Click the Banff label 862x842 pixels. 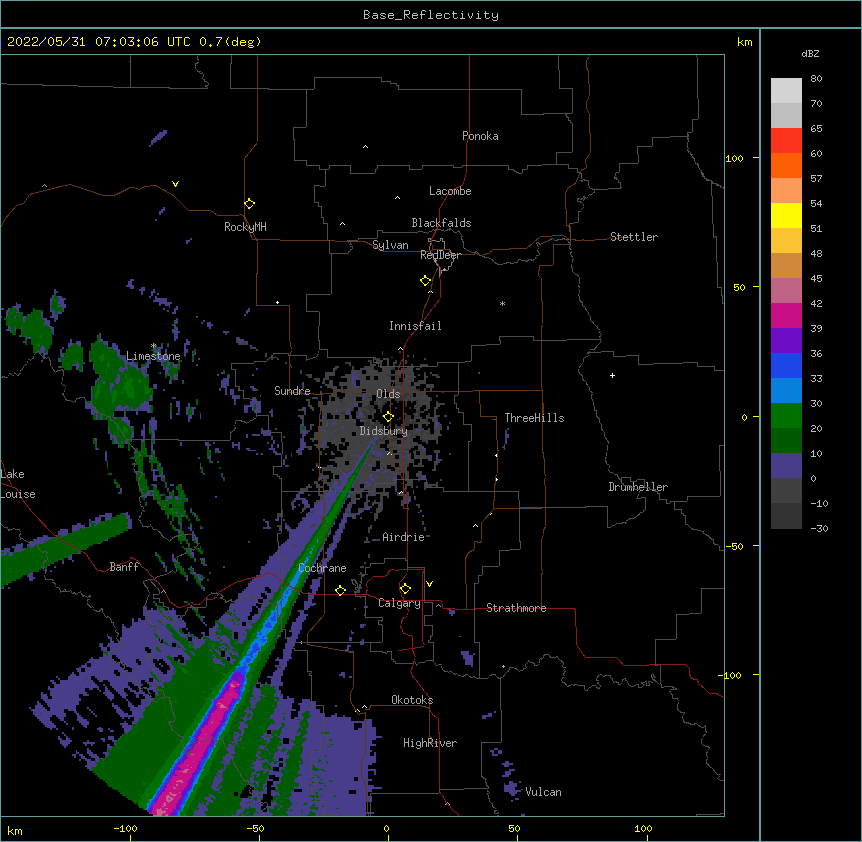pos(124,567)
